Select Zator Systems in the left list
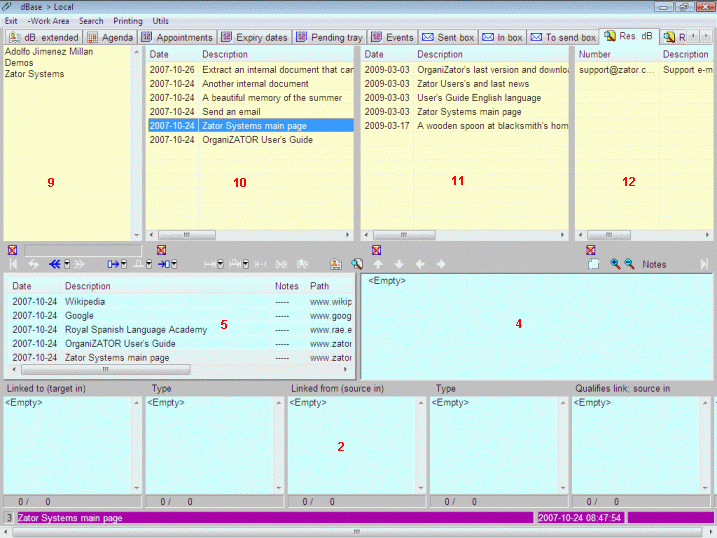Viewport: 717px width, 538px height. coord(34,74)
